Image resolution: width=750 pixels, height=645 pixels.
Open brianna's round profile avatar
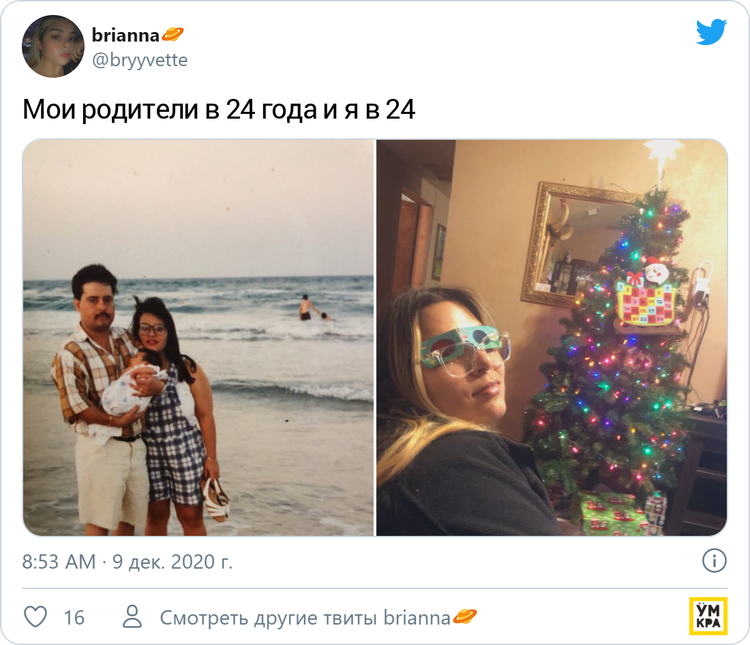coord(53,46)
